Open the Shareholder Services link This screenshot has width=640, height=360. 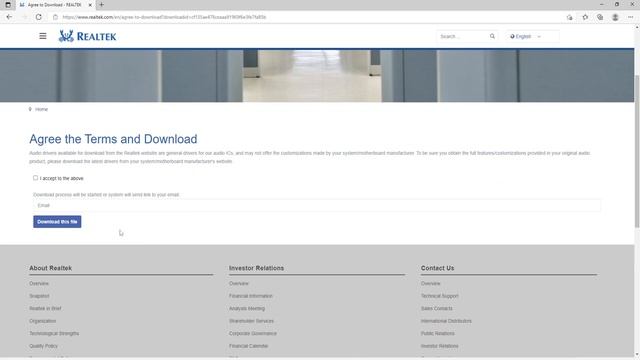tap(251, 321)
